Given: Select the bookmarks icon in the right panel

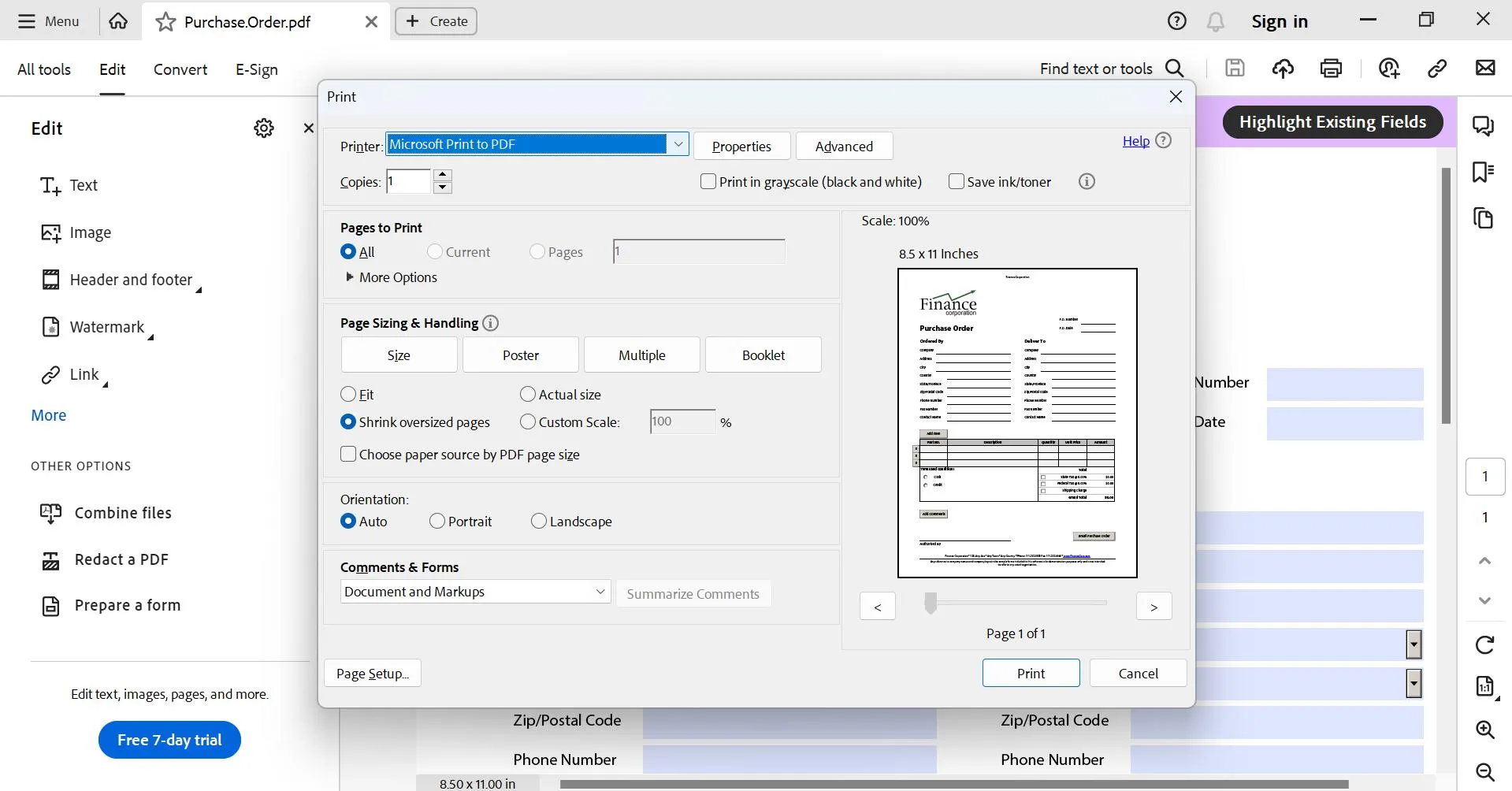Looking at the screenshot, I should point(1484,172).
